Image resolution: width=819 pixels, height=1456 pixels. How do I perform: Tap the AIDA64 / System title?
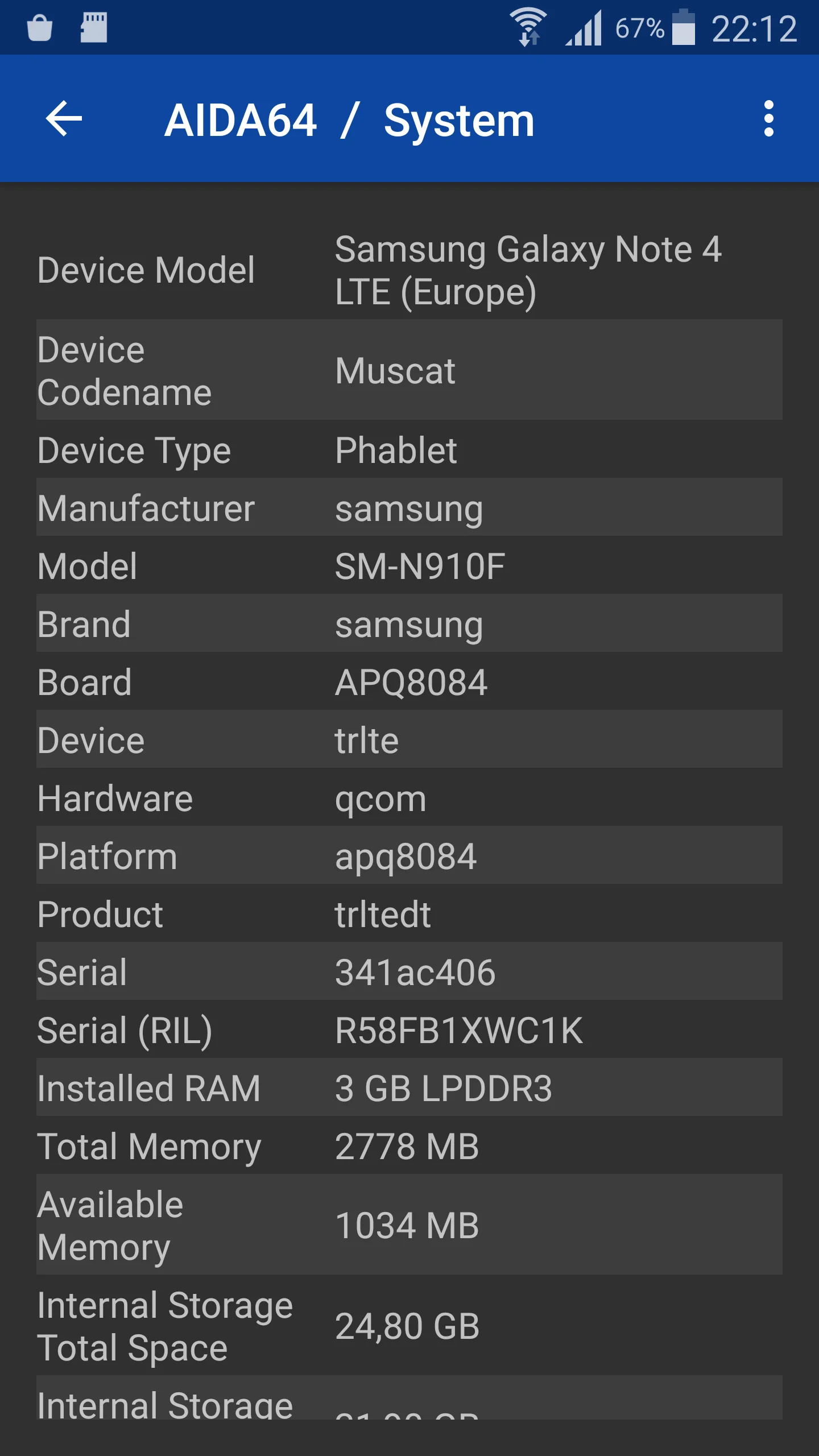349,120
